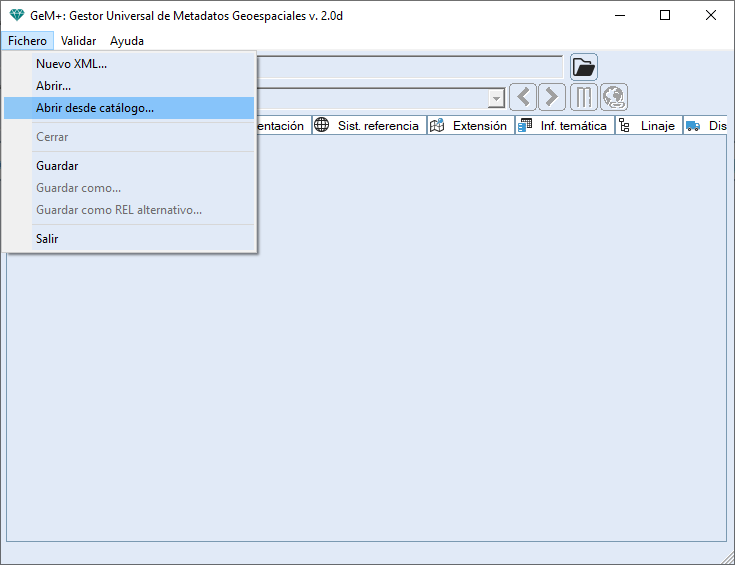Click the previous record arrow icon
The height and width of the screenshot is (565, 735).
[523, 97]
